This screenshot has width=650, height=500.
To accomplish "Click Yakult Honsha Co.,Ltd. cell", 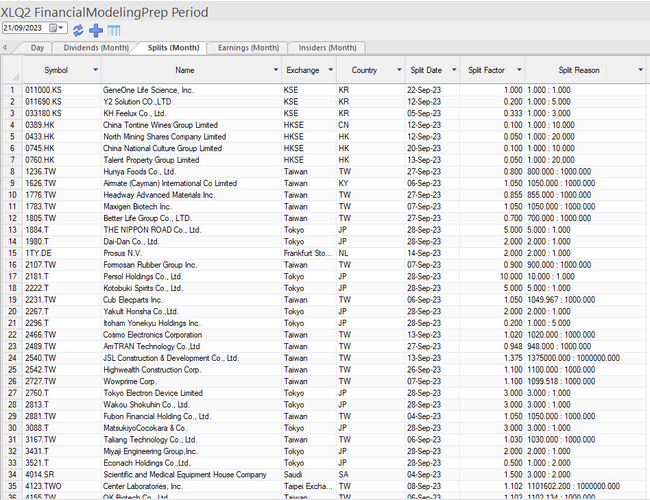I will coord(191,311).
